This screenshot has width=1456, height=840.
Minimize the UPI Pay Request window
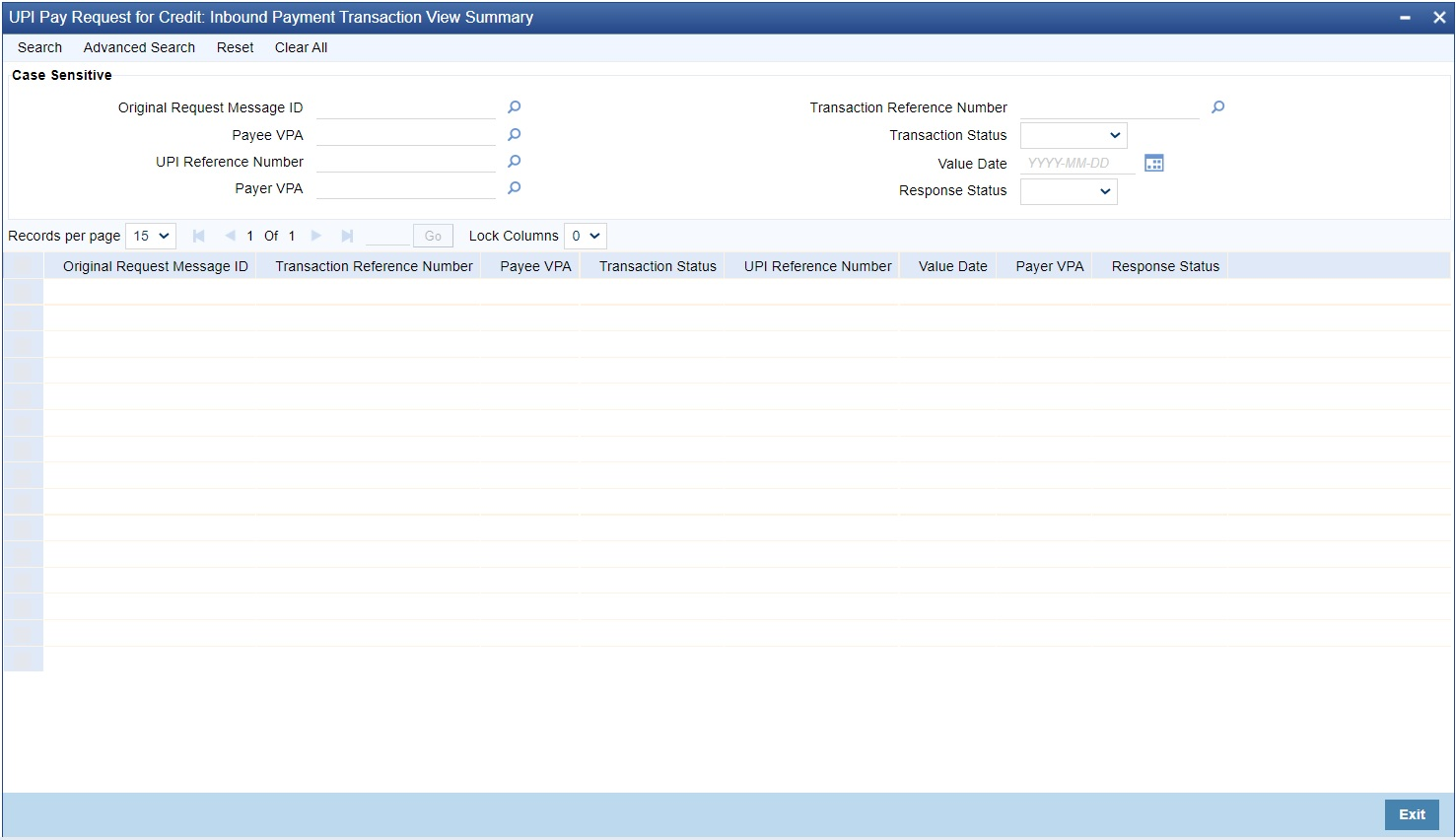tap(1405, 18)
